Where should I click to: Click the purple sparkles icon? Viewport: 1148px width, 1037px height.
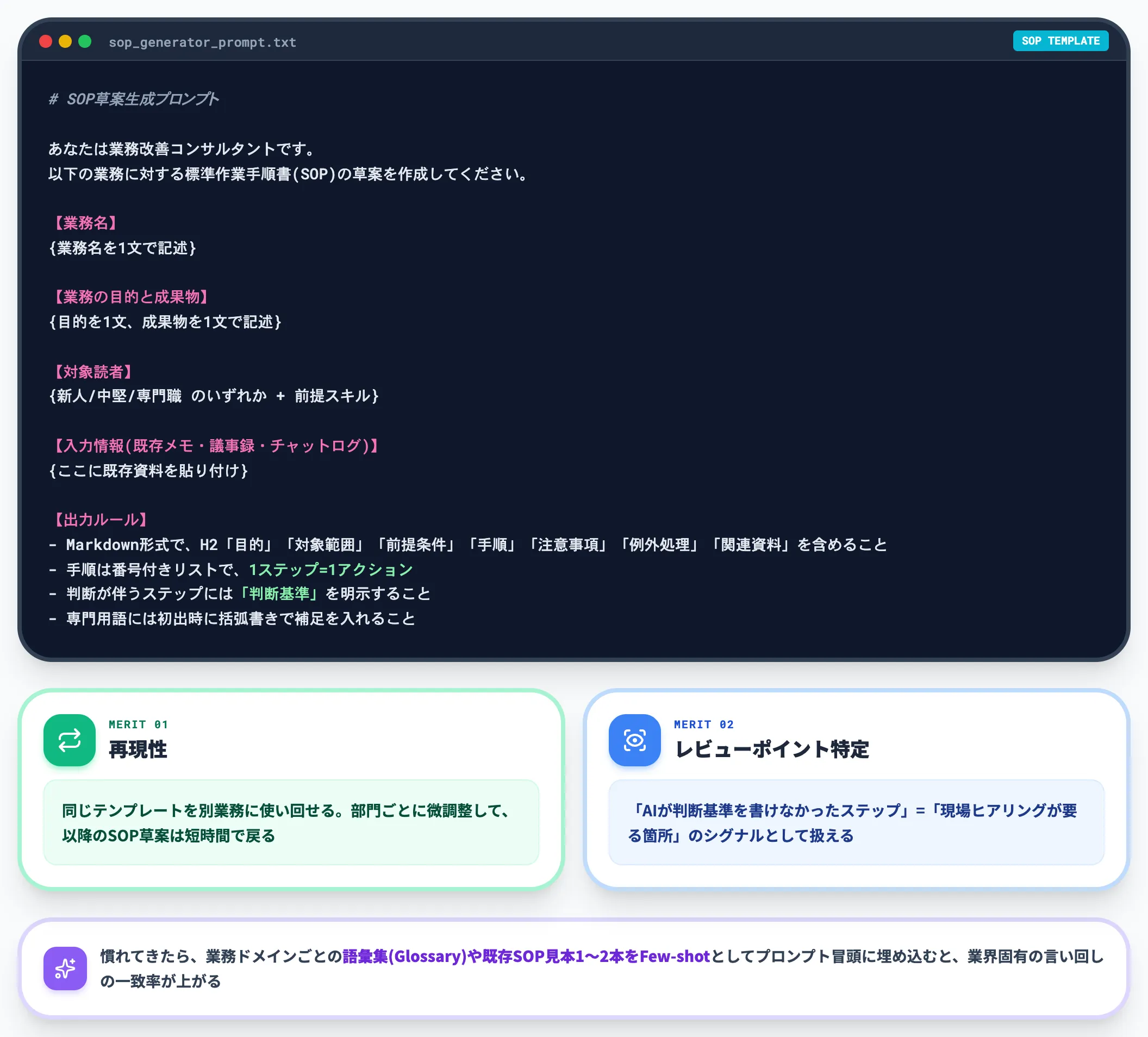pyautogui.click(x=65, y=968)
